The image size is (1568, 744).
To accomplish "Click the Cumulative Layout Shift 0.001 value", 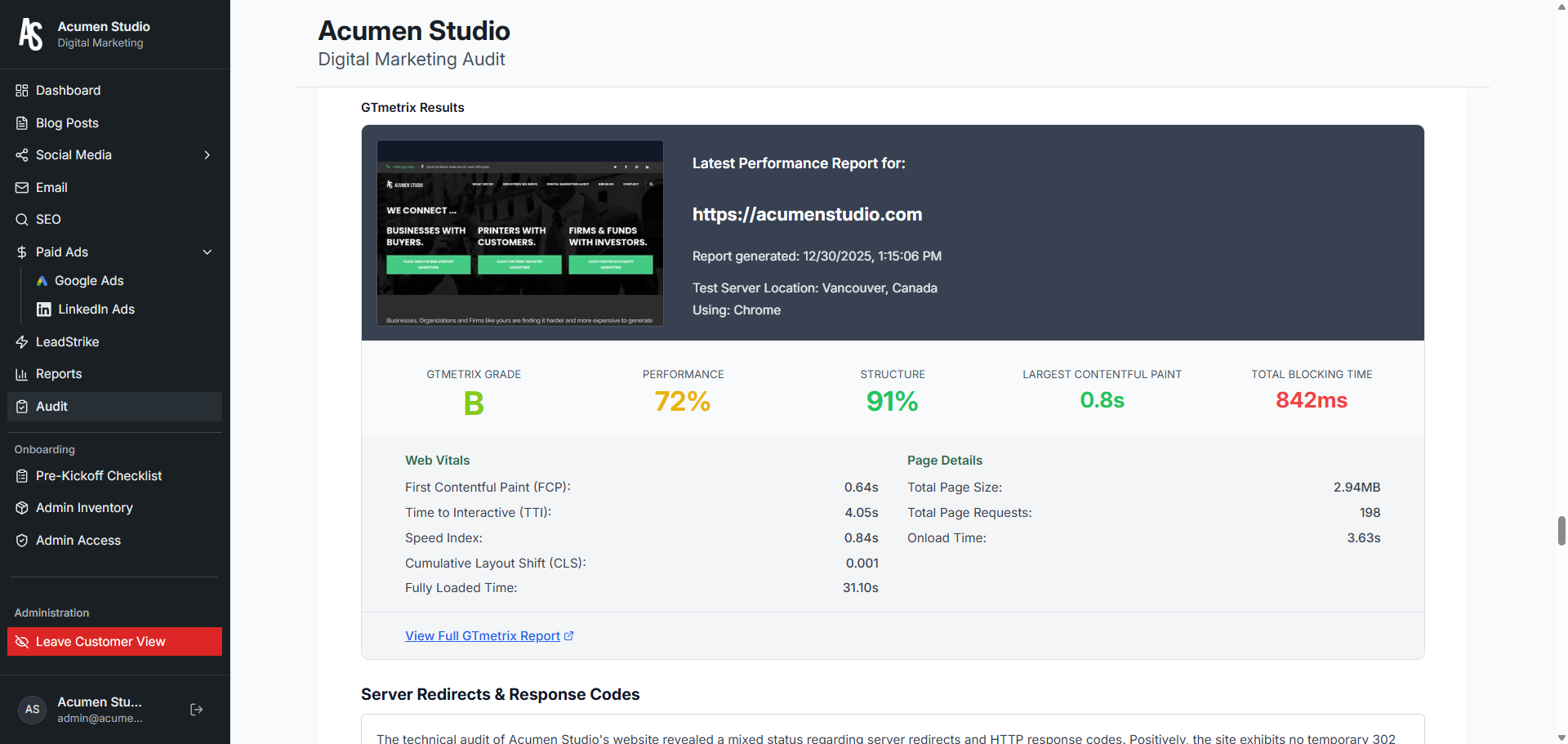I will pos(862,564).
